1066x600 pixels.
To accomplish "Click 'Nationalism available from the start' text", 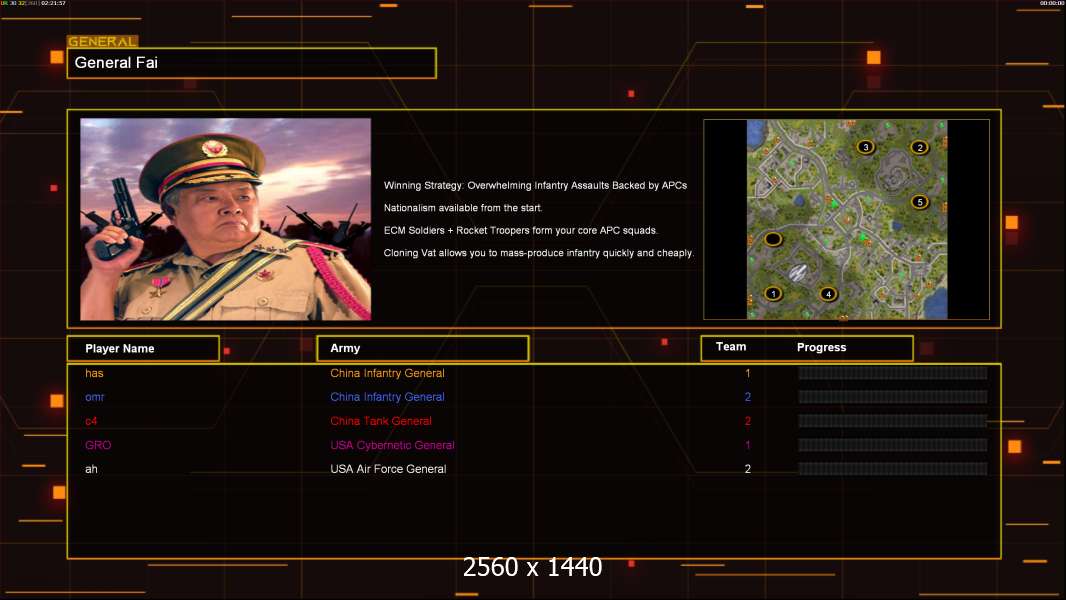I will pyautogui.click(x=462, y=208).
